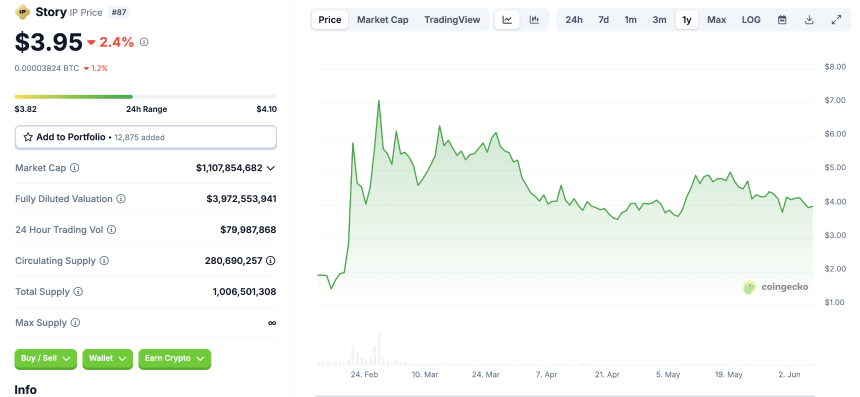Click info icon next to Market Cap
860x397 pixels.
coord(75,168)
